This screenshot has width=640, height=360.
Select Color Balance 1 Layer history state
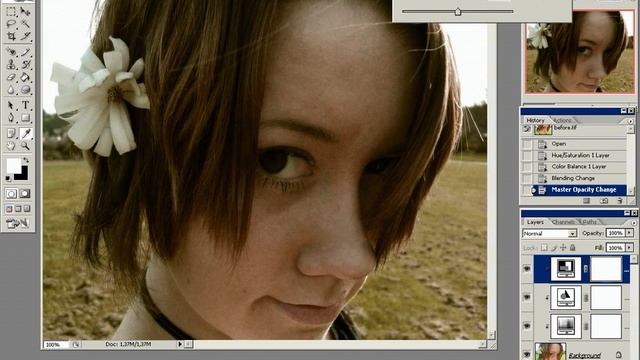[579, 167]
